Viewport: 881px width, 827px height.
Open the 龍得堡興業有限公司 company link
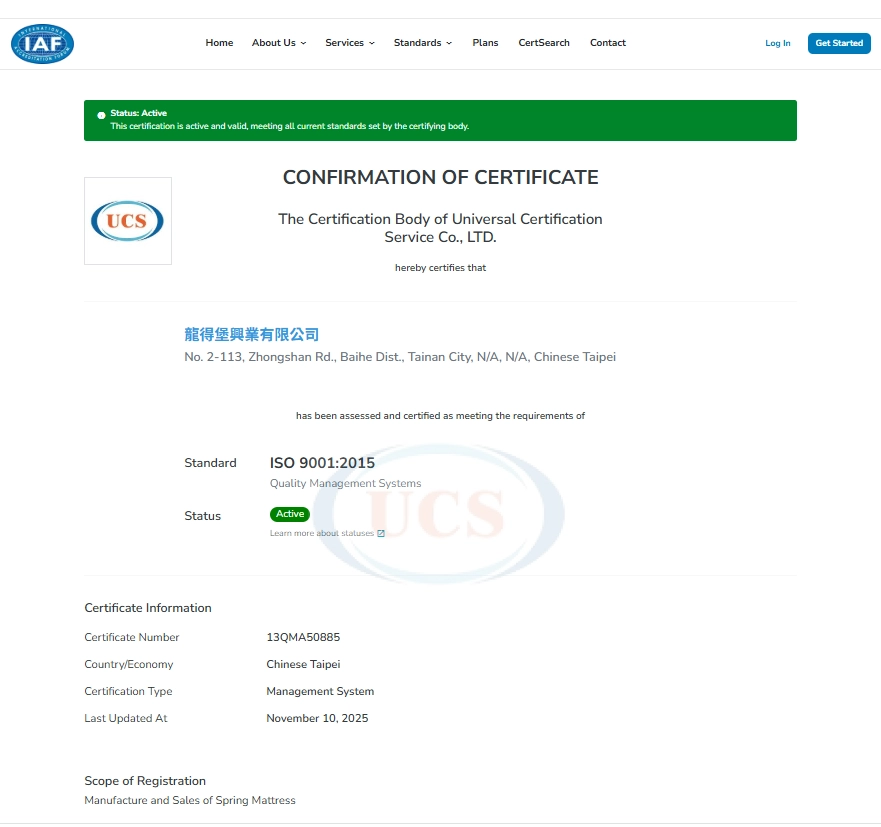251,335
